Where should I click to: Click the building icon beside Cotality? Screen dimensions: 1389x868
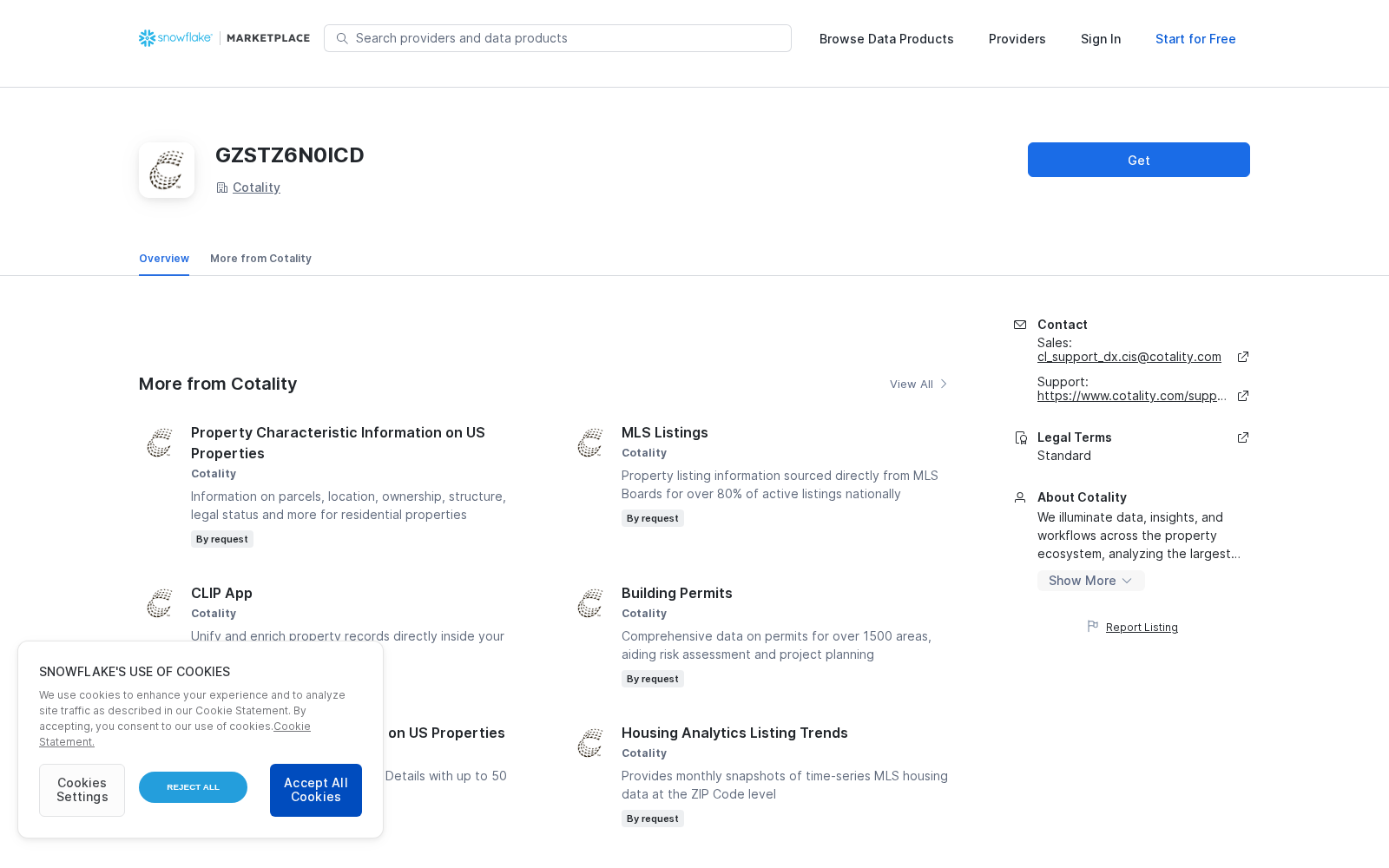click(x=222, y=187)
